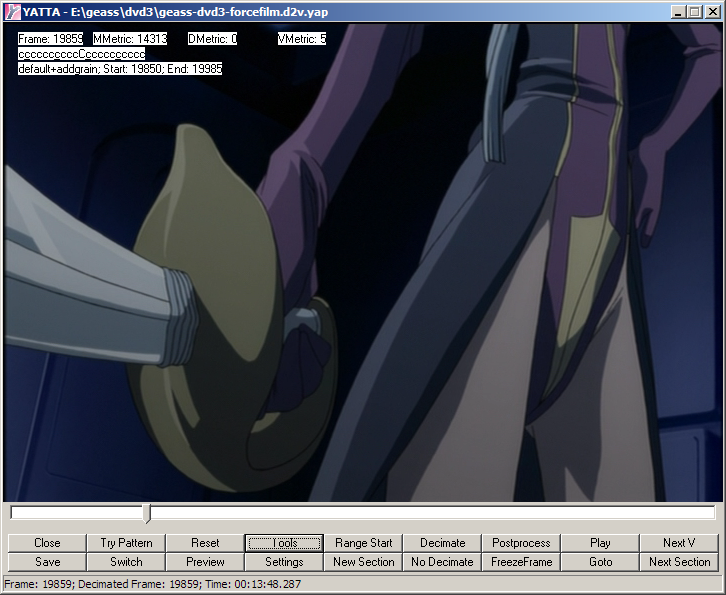Click the frame seek slider thumb
The image size is (726, 595).
147,514
